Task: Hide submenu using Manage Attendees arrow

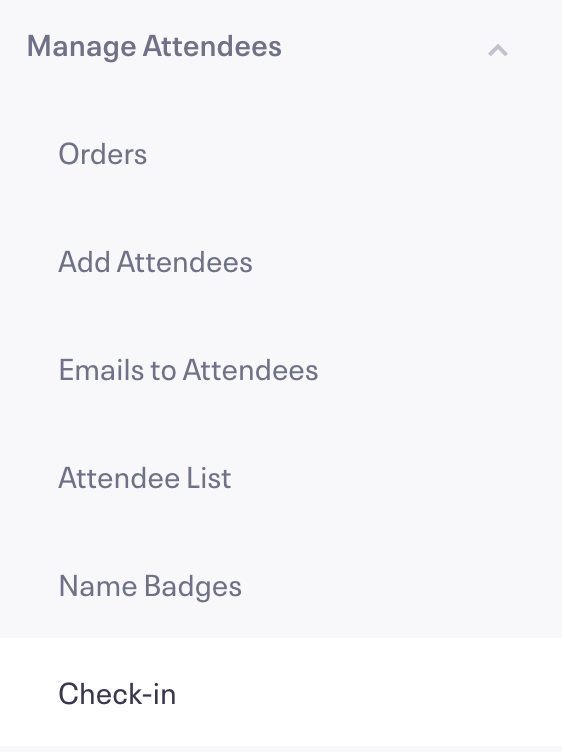Action: click(x=498, y=50)
